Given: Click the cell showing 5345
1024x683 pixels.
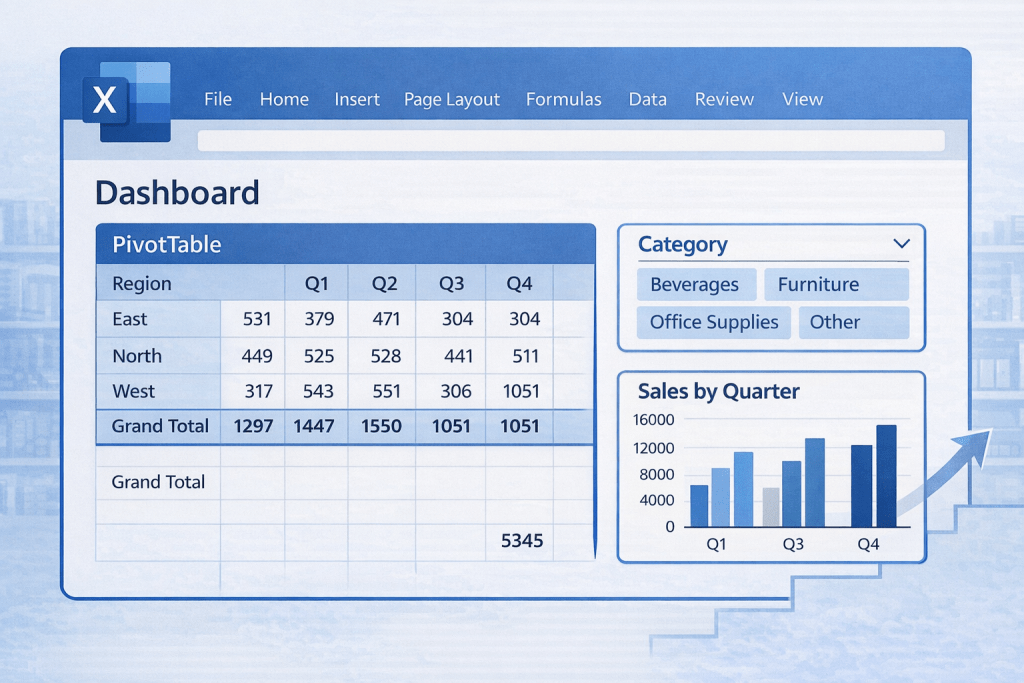Looking at the screenshot, I should coord(521,540).
